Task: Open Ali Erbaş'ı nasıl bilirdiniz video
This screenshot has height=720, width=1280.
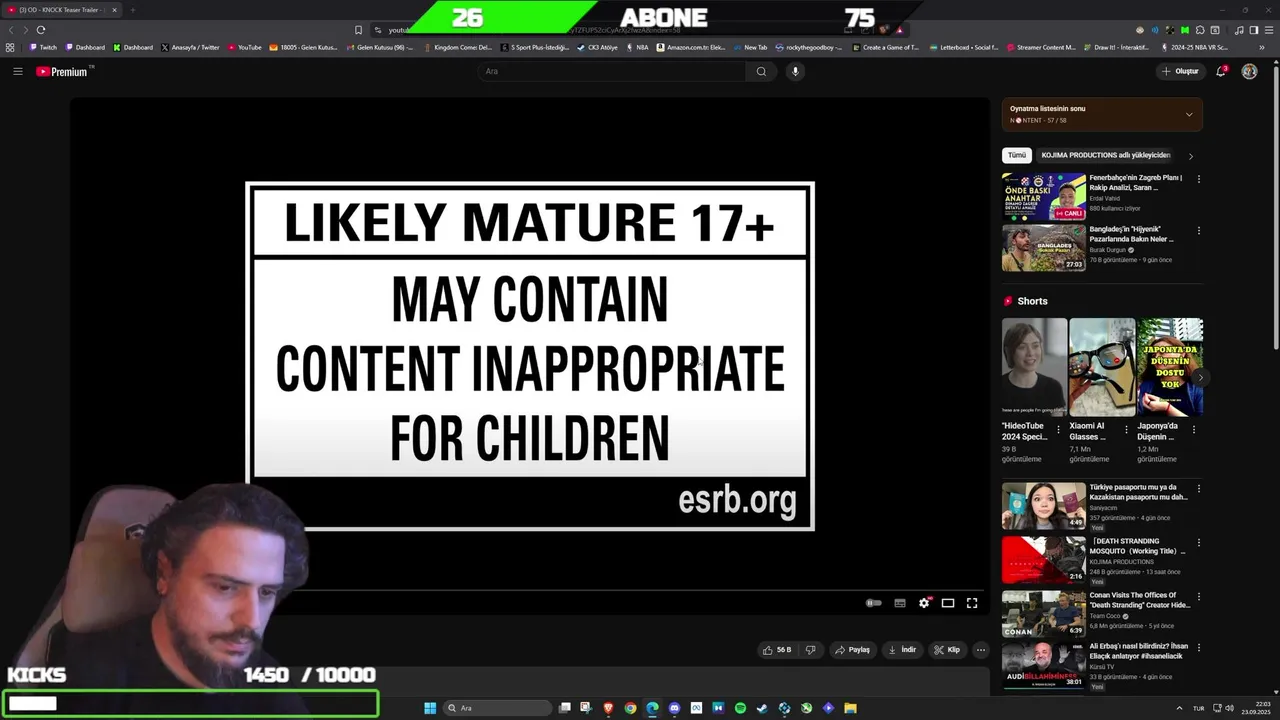Action: pyautogui.click(x=1044, y=667)
